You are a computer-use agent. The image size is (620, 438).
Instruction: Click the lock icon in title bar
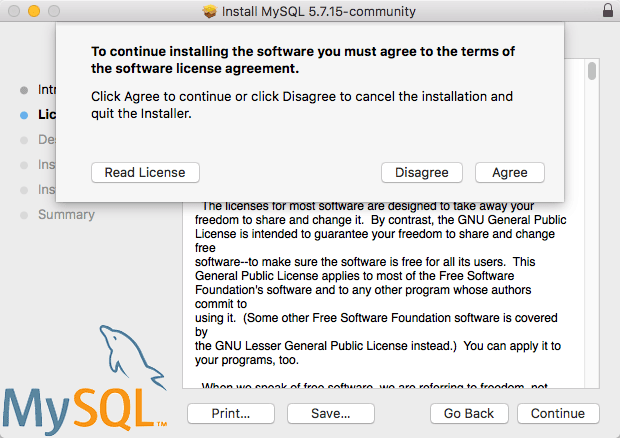pos(608,10)
